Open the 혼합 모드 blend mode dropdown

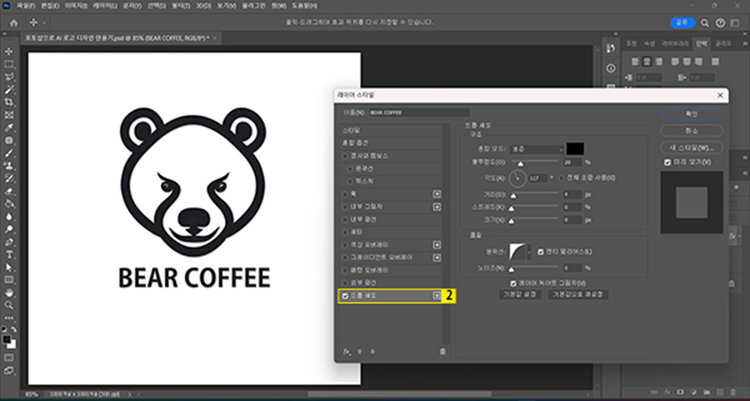coord(537,148)
